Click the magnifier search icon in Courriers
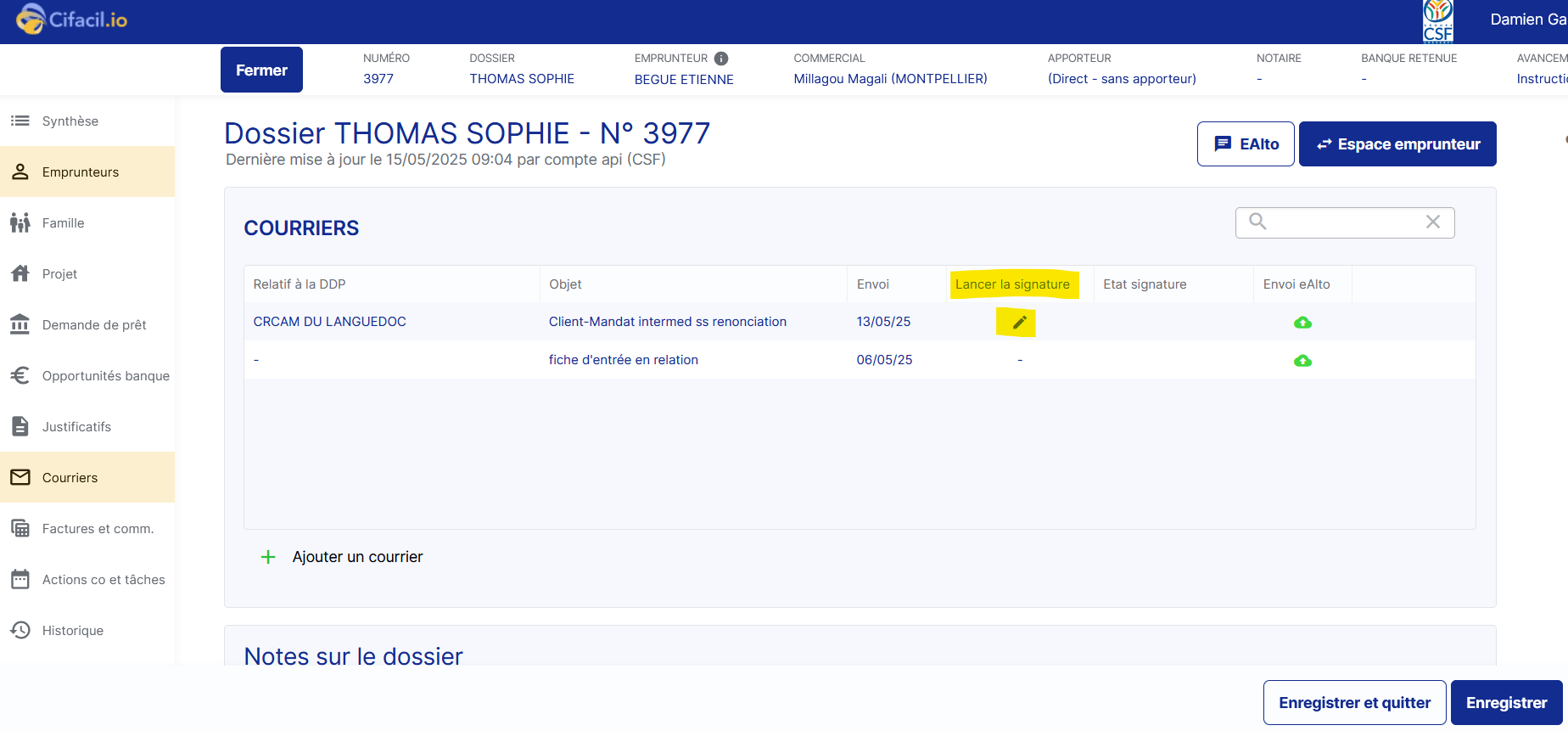1568x731 pixels. [1257, 222]
